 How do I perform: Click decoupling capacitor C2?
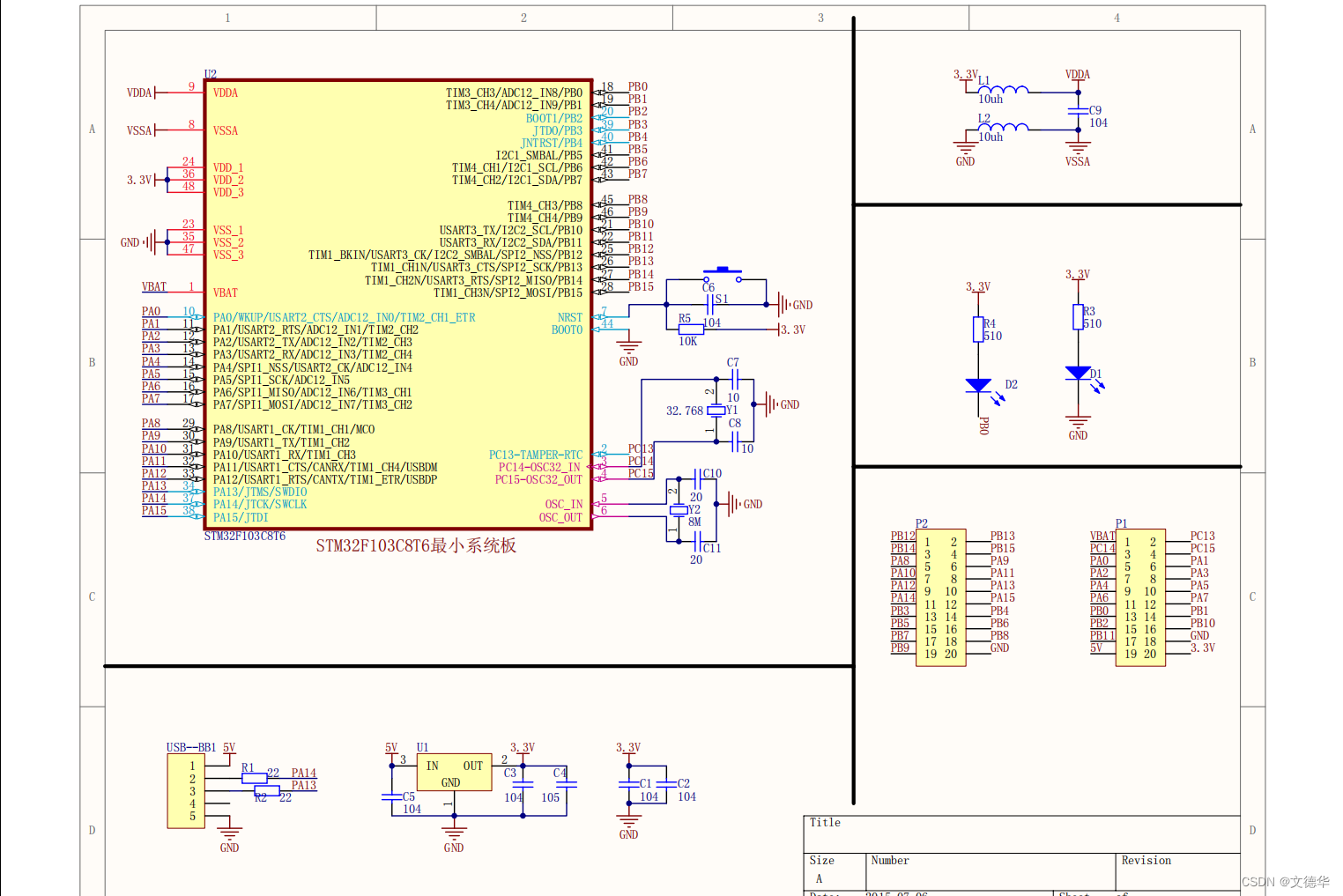pos(666,784)
